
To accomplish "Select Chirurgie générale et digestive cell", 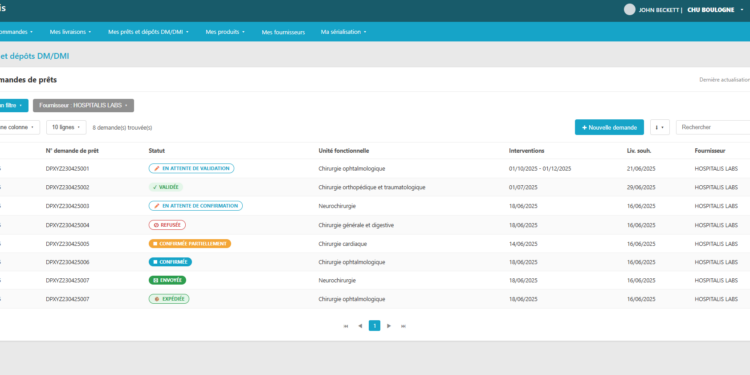I will tap(356, 225).
